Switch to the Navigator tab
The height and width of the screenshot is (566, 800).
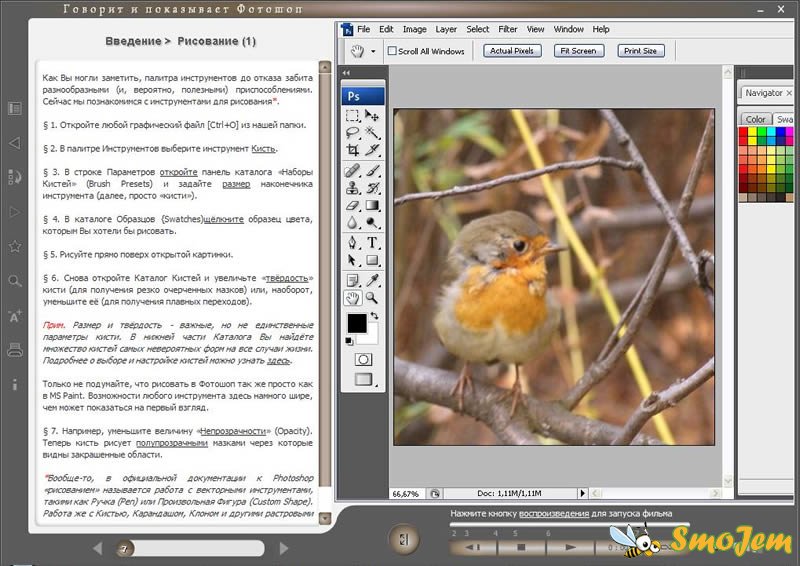[x=763, y=93]
